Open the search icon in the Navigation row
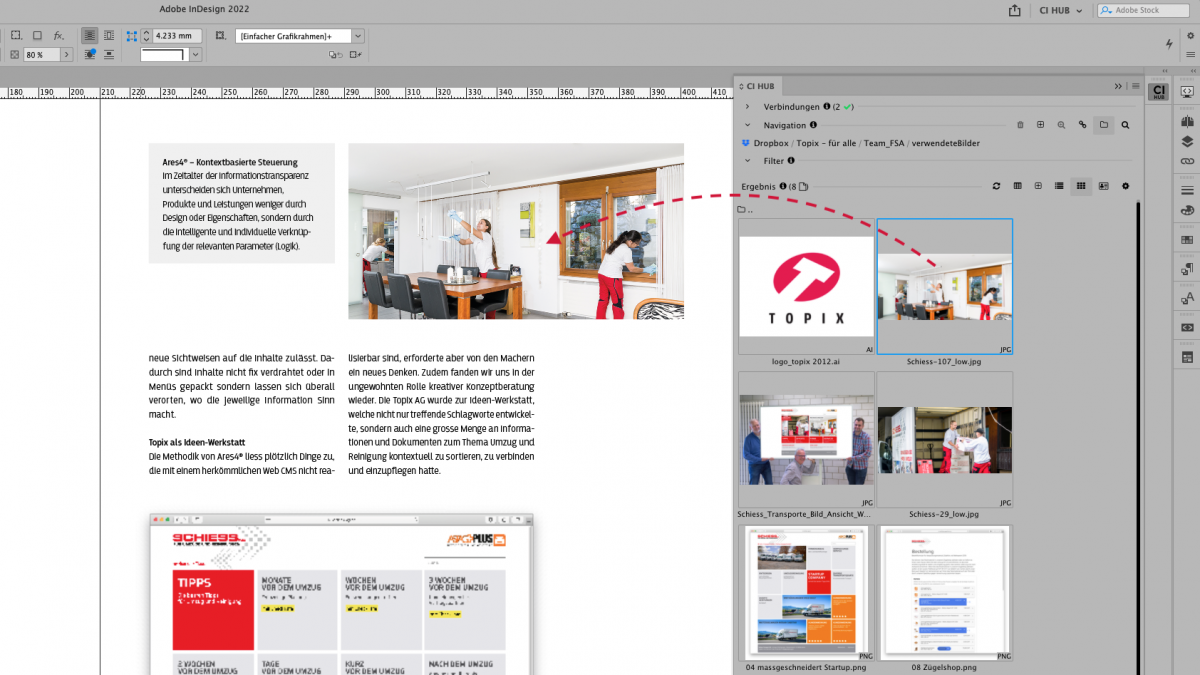1200x675 pixels. click(x=1126, y=124)
